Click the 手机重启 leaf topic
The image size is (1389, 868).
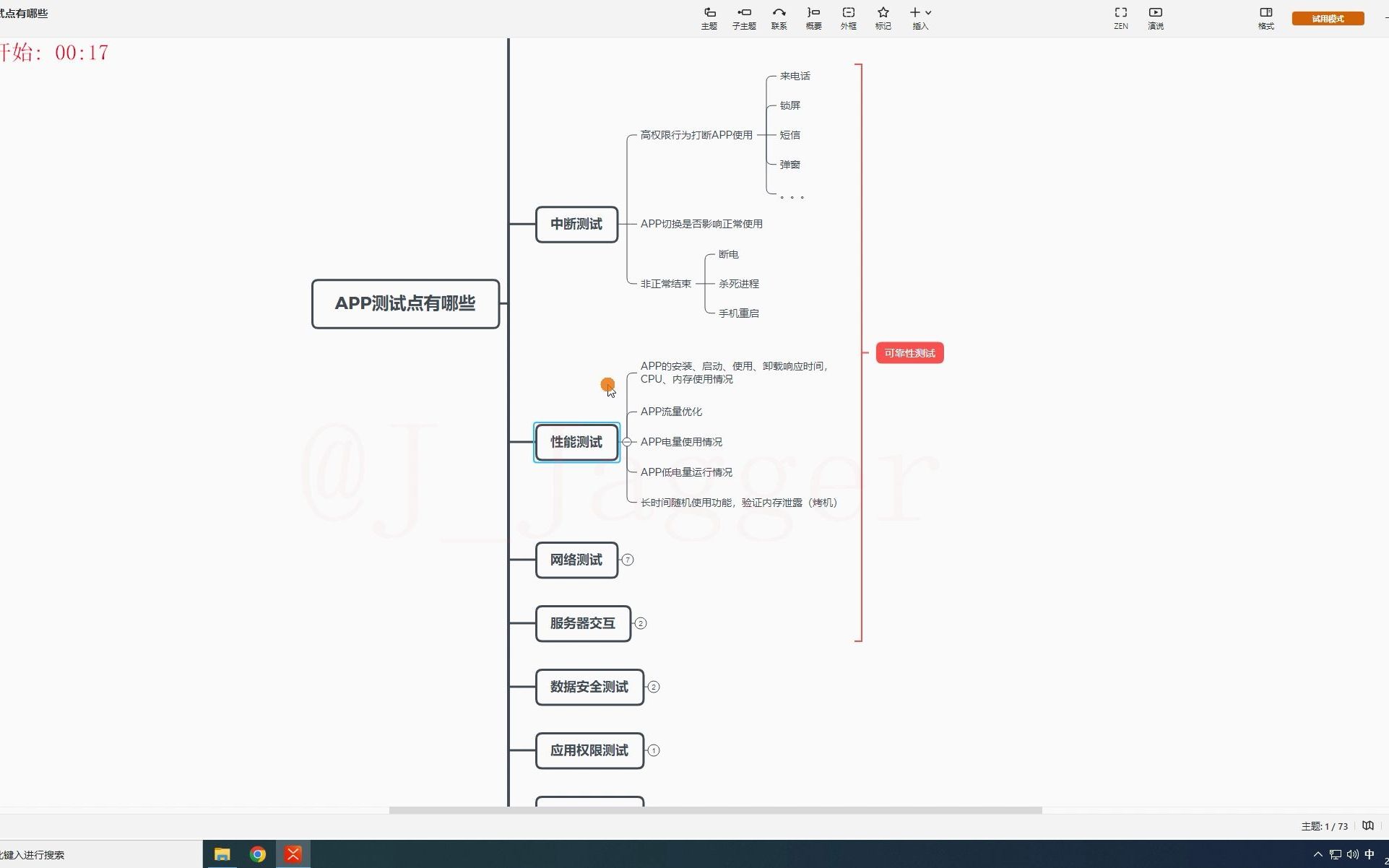coord(738,313)
